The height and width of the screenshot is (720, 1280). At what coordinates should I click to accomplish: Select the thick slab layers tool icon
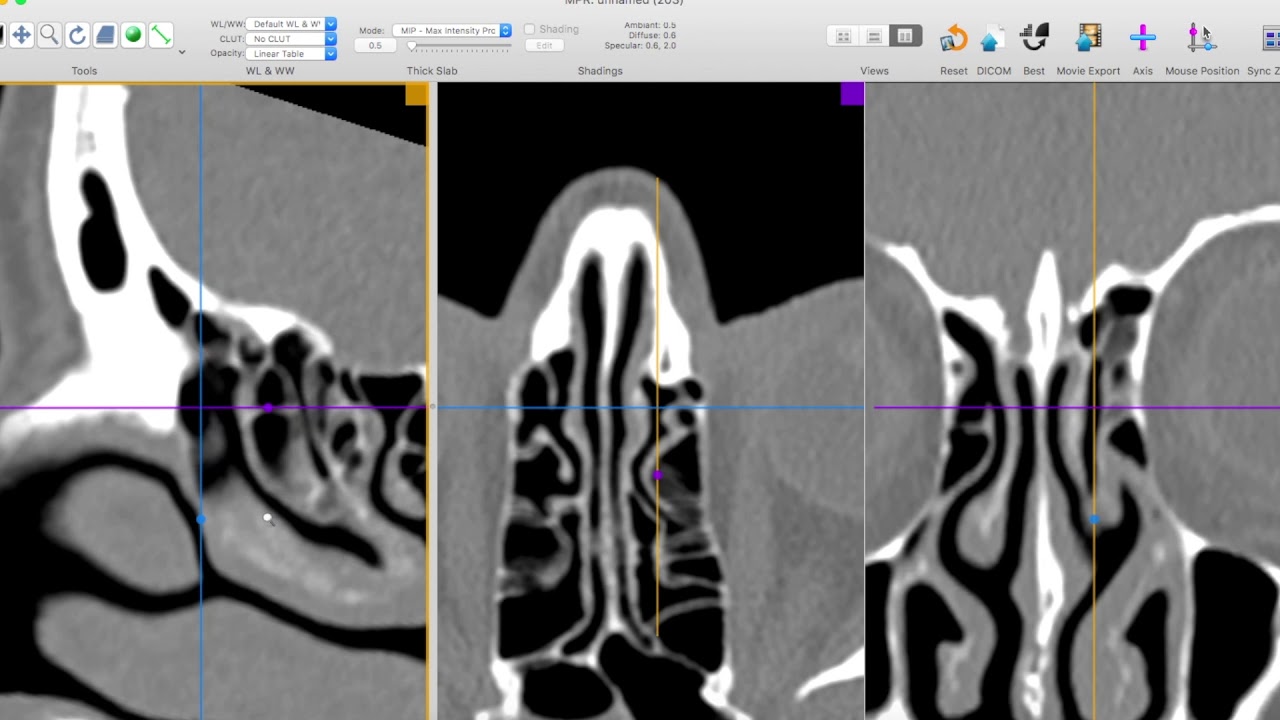(x=105, y=36)
